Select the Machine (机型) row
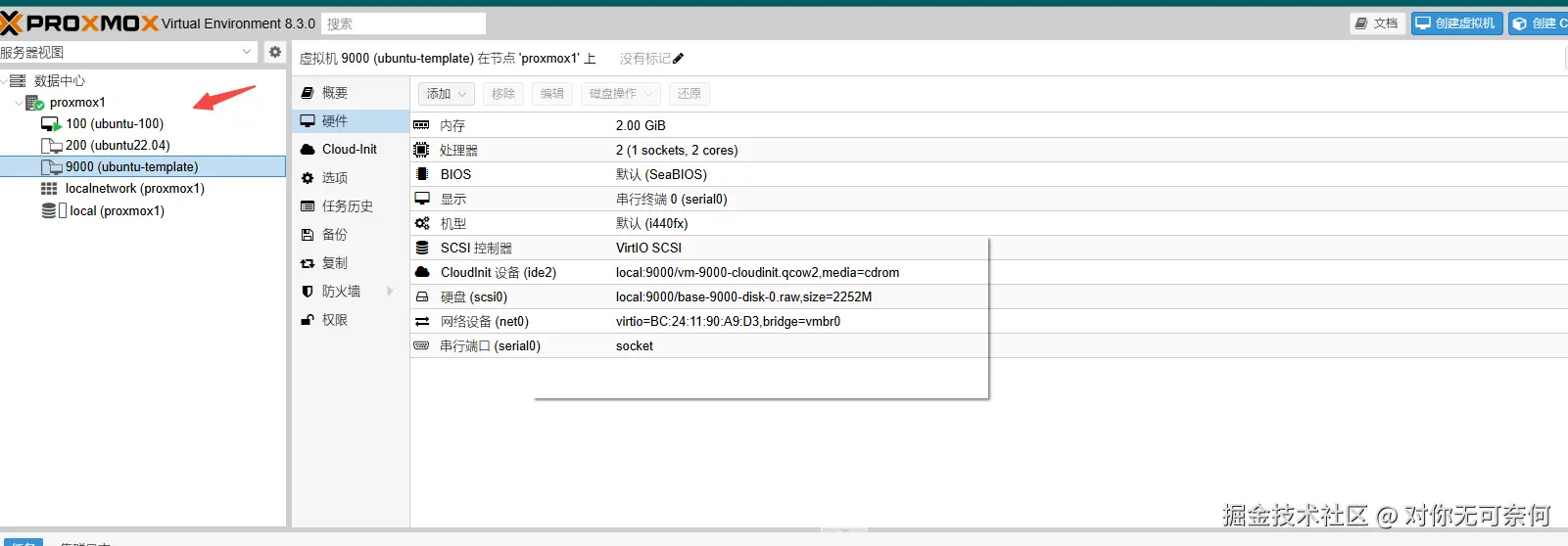This screenshot has height=546, width=1568. pos(989,223)
